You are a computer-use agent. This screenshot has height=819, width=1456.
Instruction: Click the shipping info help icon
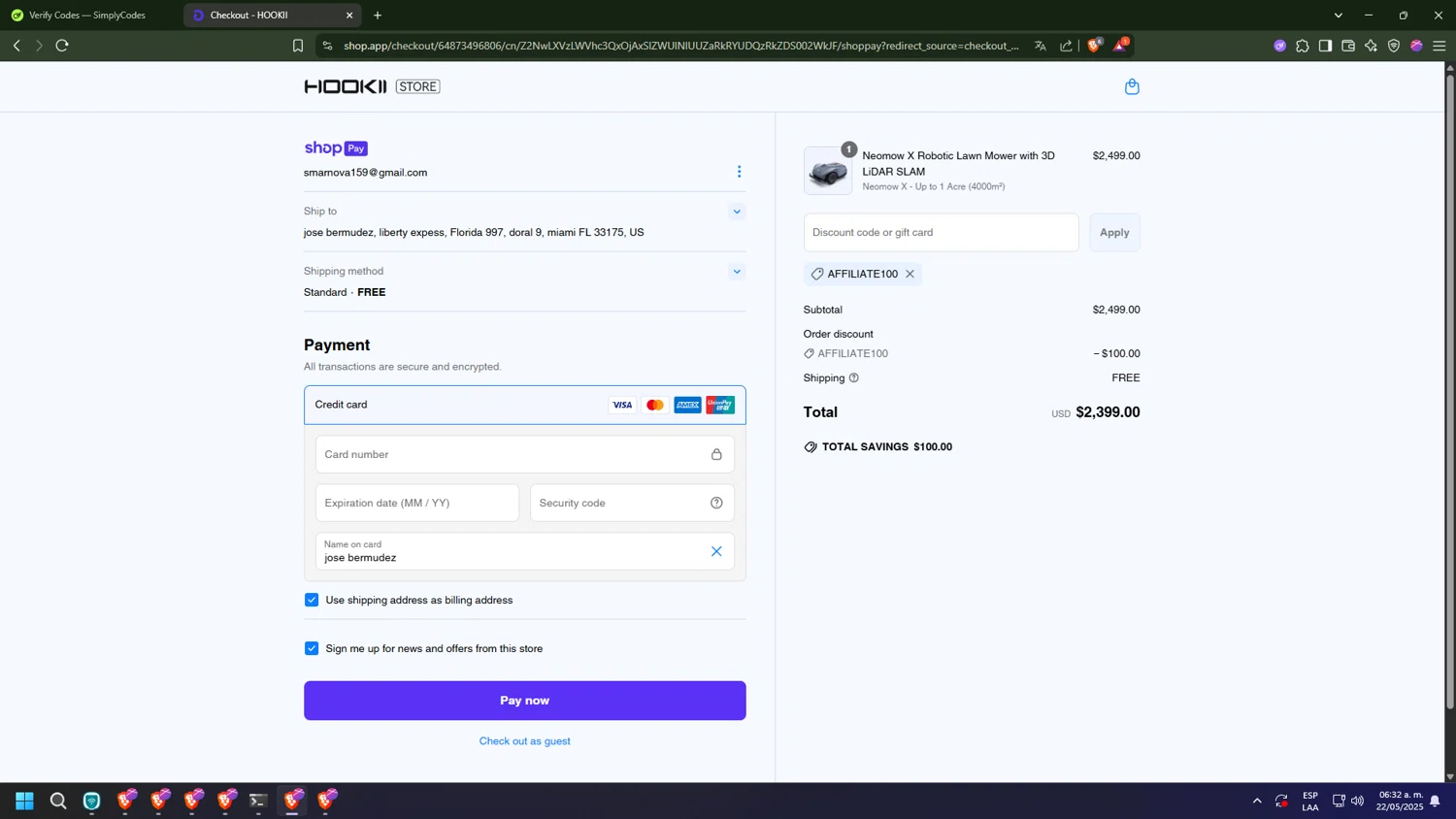854,377
